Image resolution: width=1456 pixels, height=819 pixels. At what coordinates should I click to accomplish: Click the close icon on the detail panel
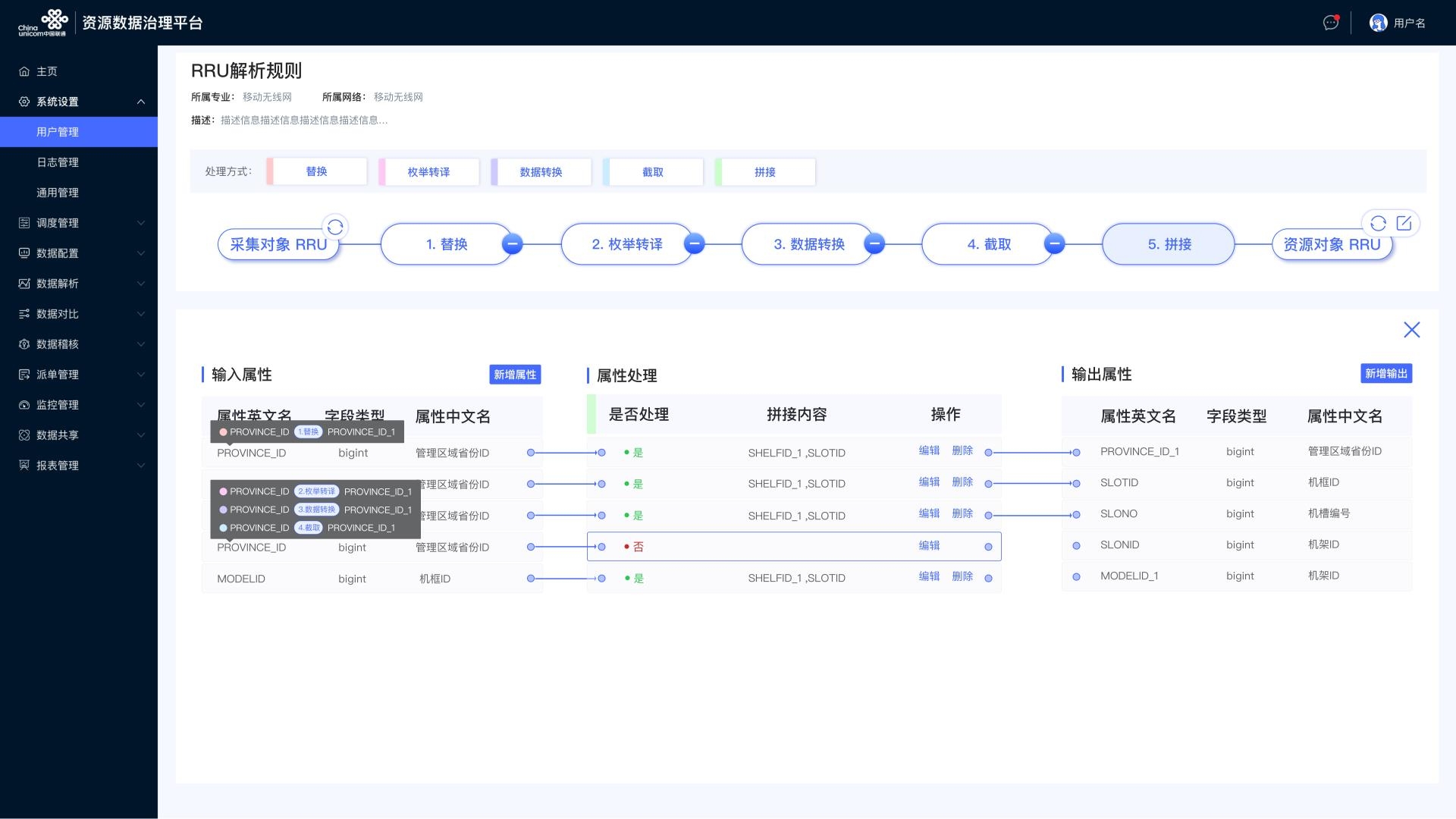1411,330
